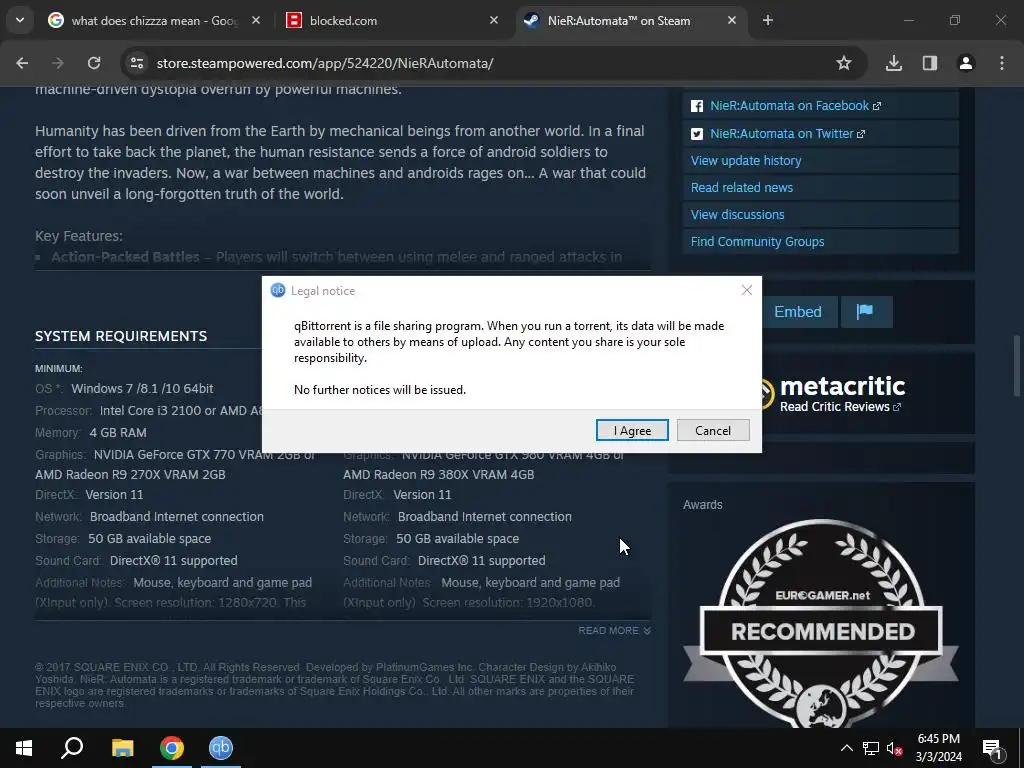Close the Legal notice dialog with X
This screenshot has width=1024, height=768.
pos(747,290)
